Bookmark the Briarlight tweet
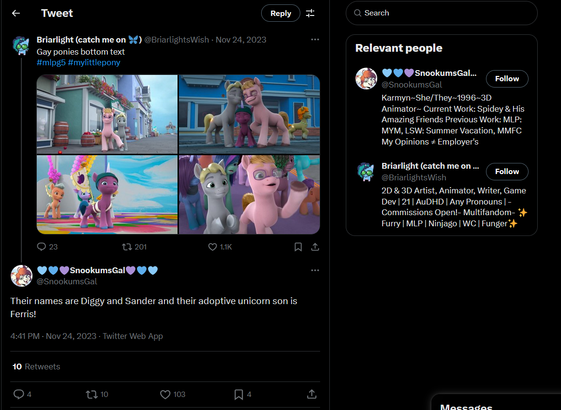This screenshot has height=410, width=561. 298,247
